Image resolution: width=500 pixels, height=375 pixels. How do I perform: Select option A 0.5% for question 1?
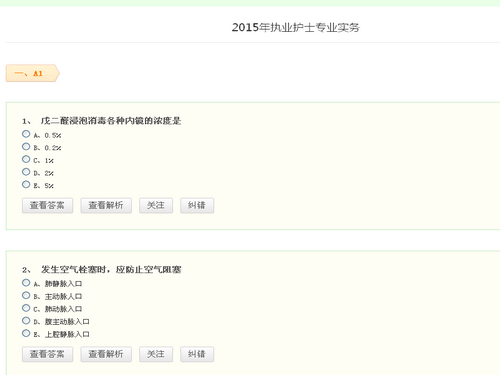pyautogui.click(x=26, y=134)
